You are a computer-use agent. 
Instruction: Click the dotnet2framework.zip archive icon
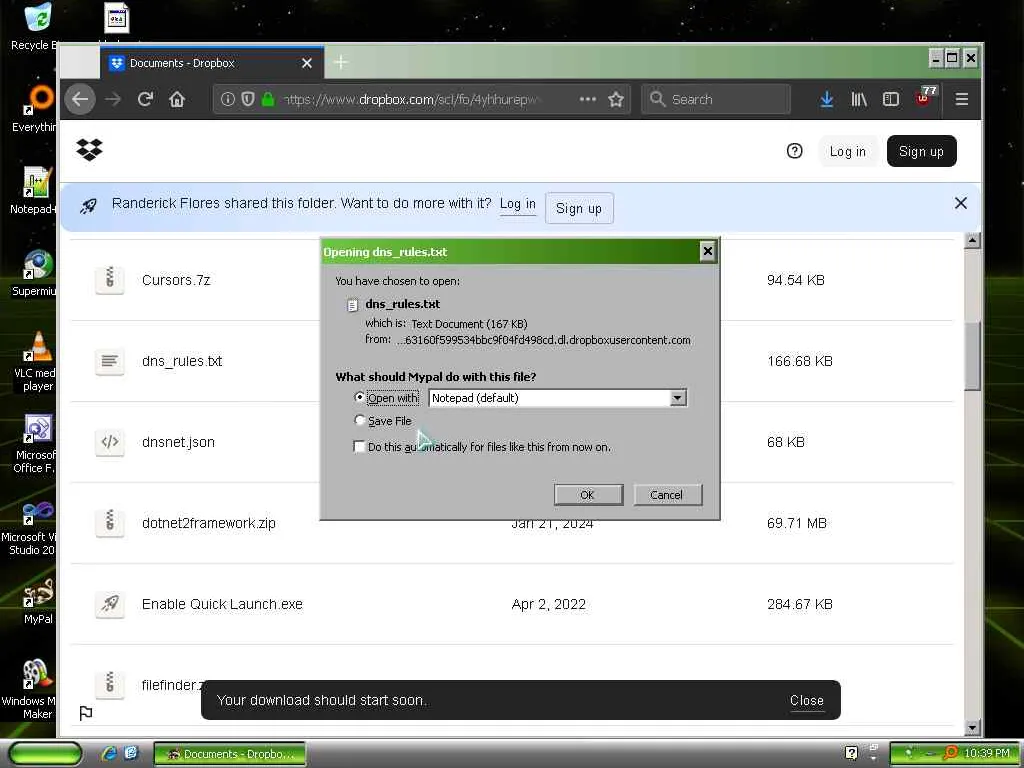click(x=110, y=522)
